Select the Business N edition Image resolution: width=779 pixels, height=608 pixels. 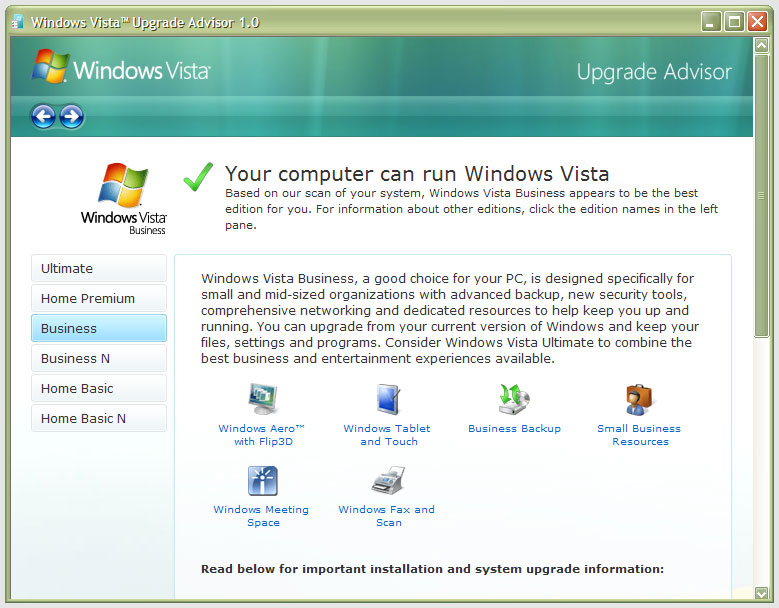pyautogui.click(x=99, y=358)
